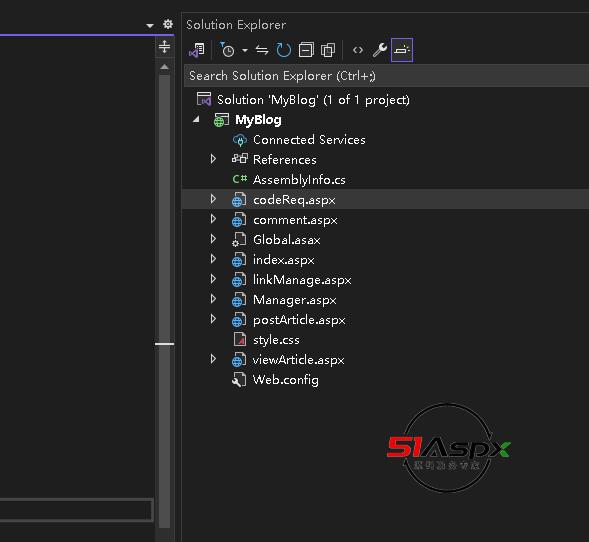Select Connected Services item
The image size is (589, 542).
click(309, 140)
